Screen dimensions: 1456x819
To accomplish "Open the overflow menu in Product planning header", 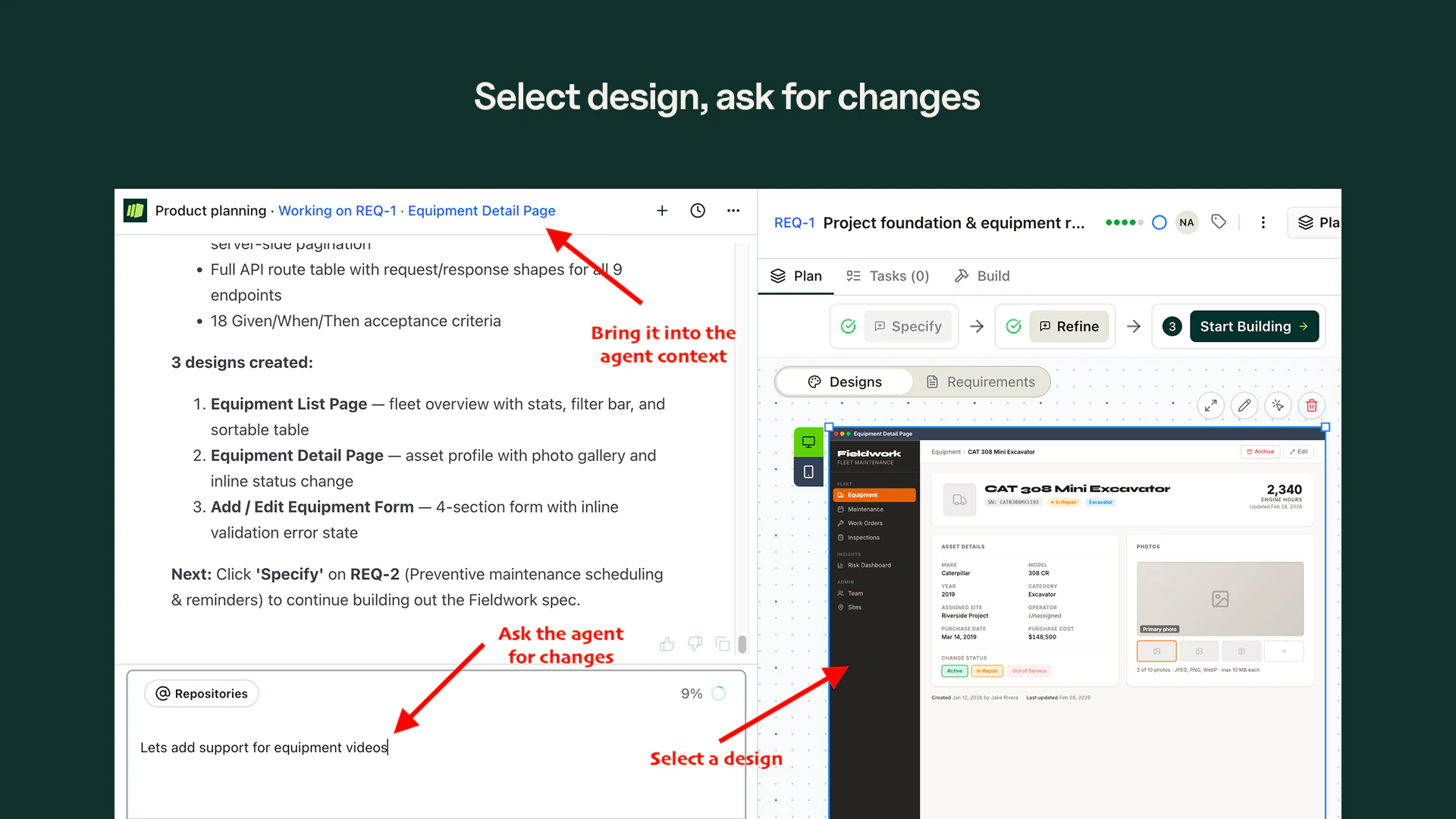I will 733,211.
